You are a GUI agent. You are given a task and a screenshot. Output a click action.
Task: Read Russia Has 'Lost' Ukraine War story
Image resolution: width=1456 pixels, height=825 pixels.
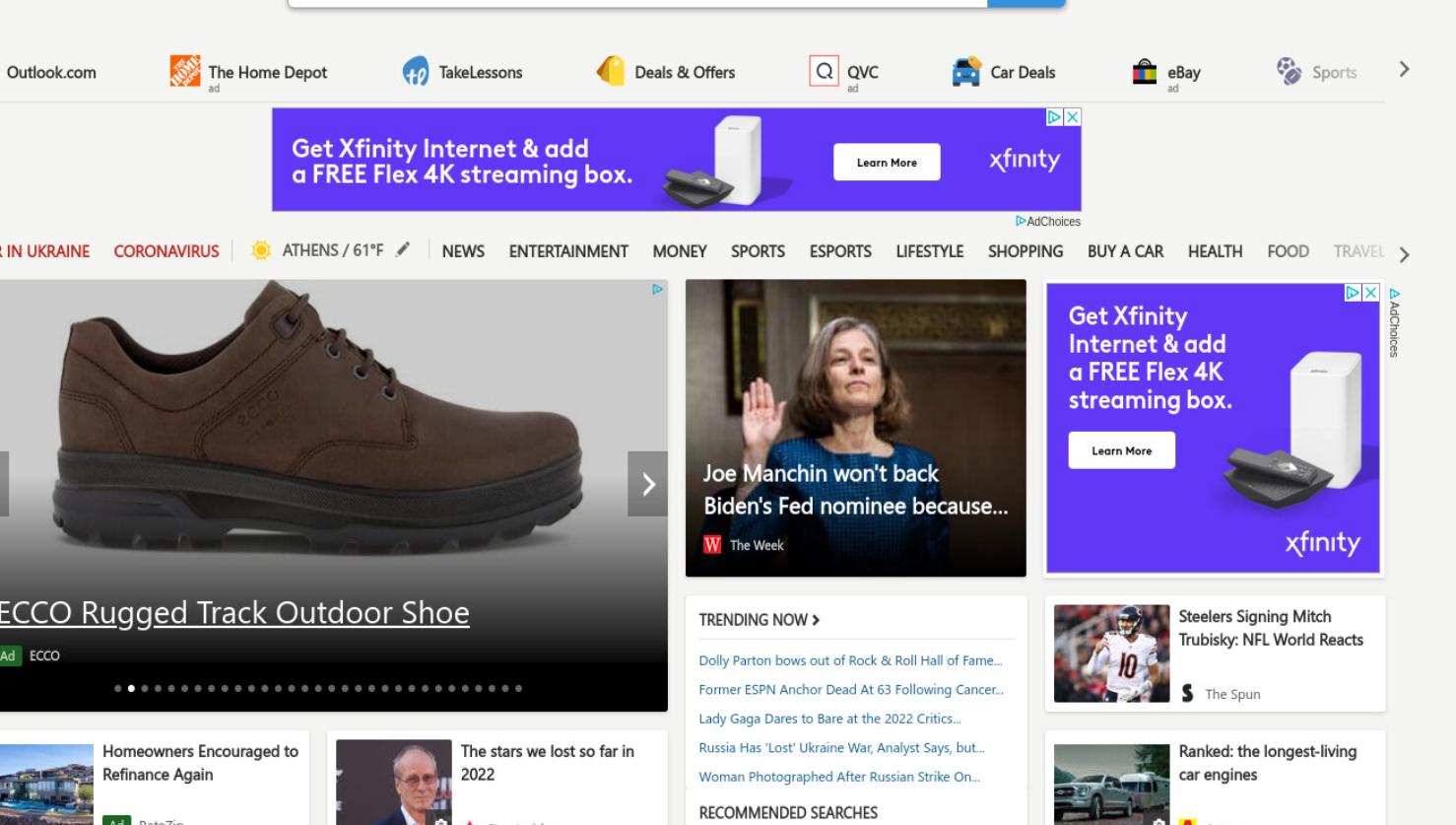coord(841,748)
